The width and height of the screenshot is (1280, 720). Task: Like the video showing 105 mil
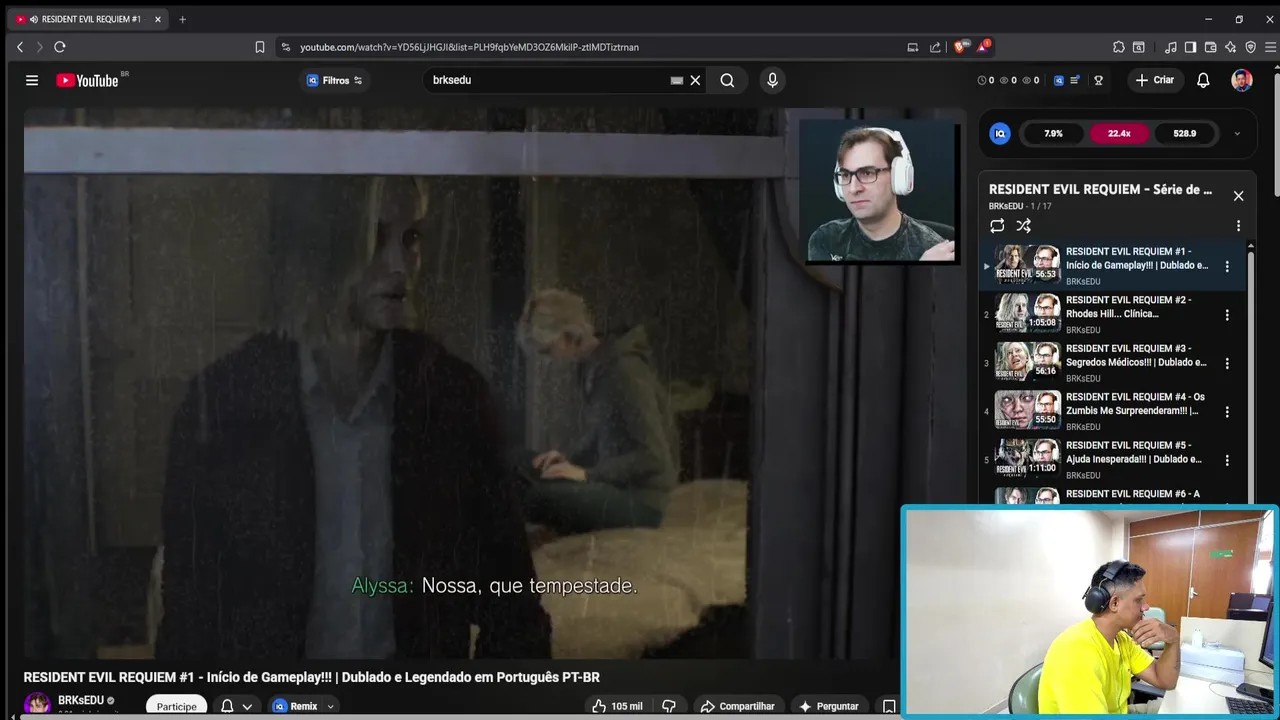click(x=616, y=706)
